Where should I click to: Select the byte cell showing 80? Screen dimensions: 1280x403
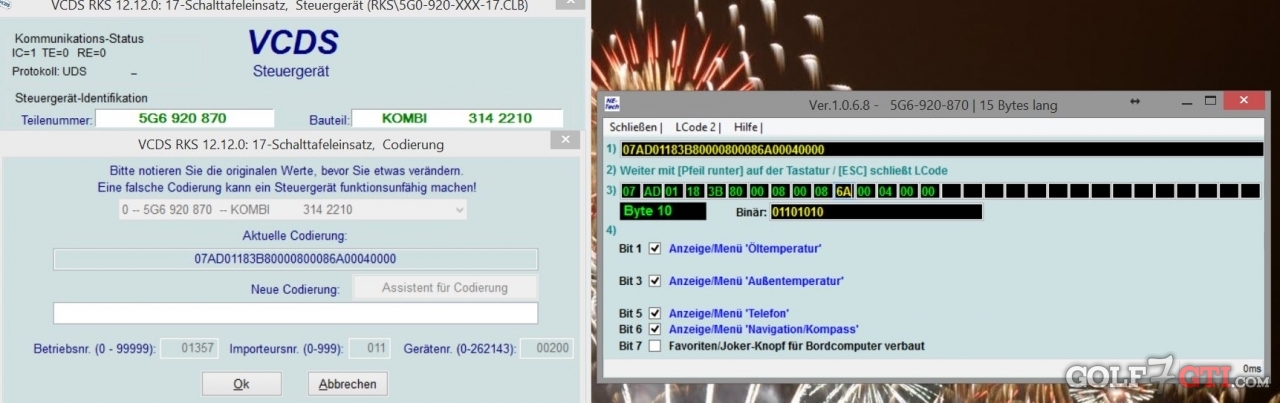tap(737, 190)
